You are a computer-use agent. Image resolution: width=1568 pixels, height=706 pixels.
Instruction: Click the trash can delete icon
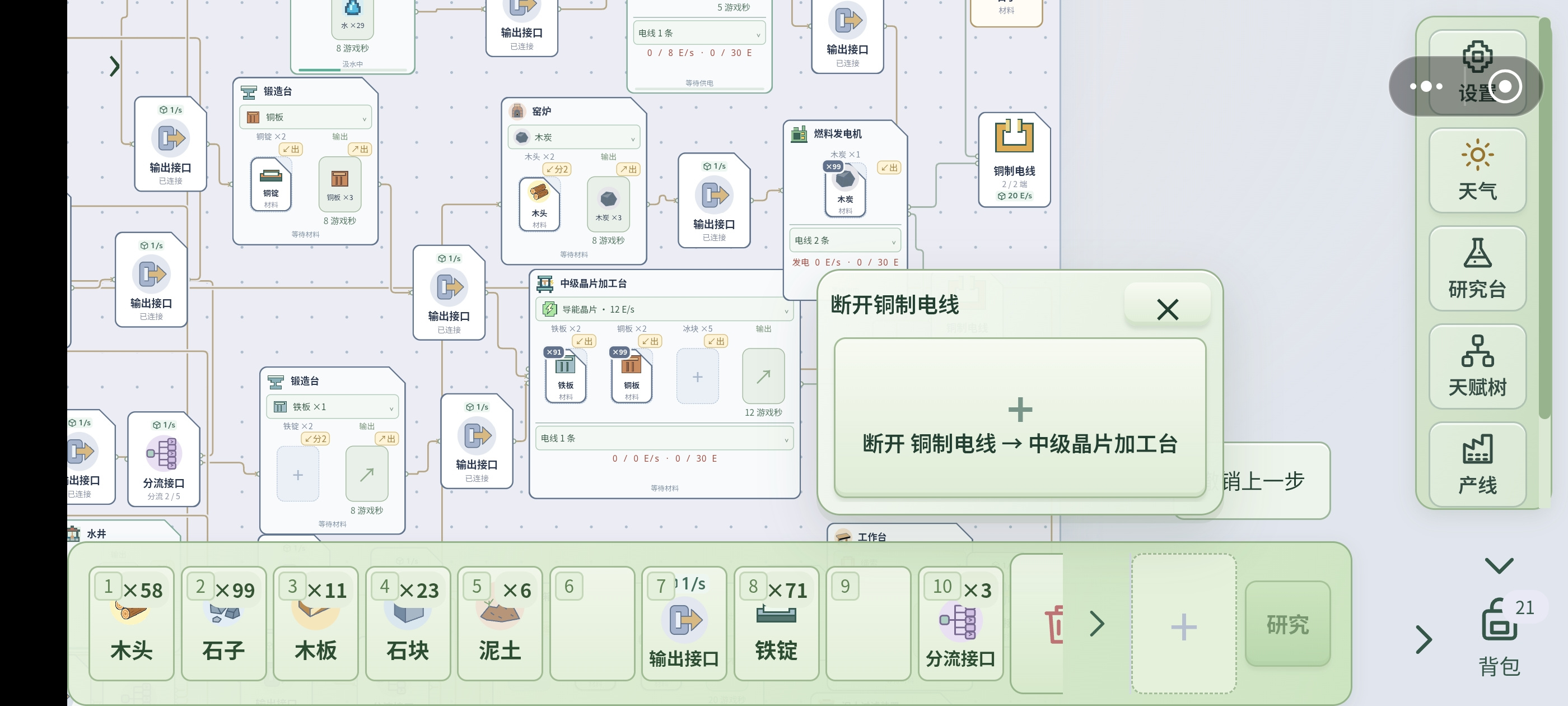point(1054,623)
